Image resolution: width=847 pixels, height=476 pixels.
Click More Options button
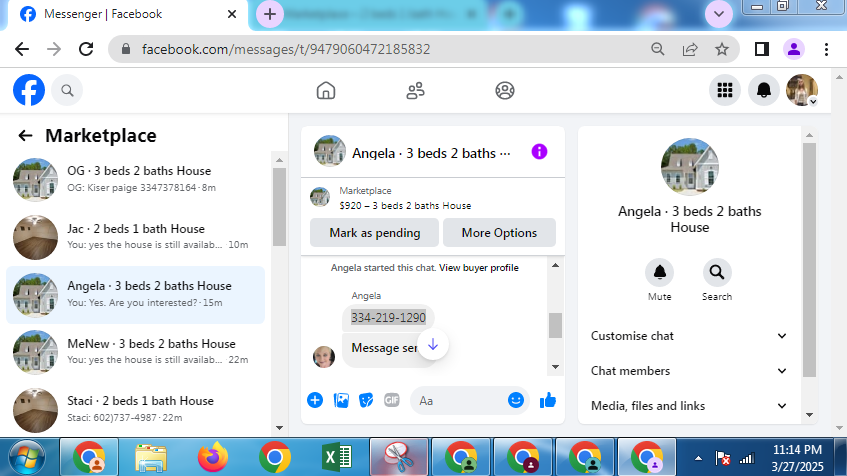click(x=499, y=233)
